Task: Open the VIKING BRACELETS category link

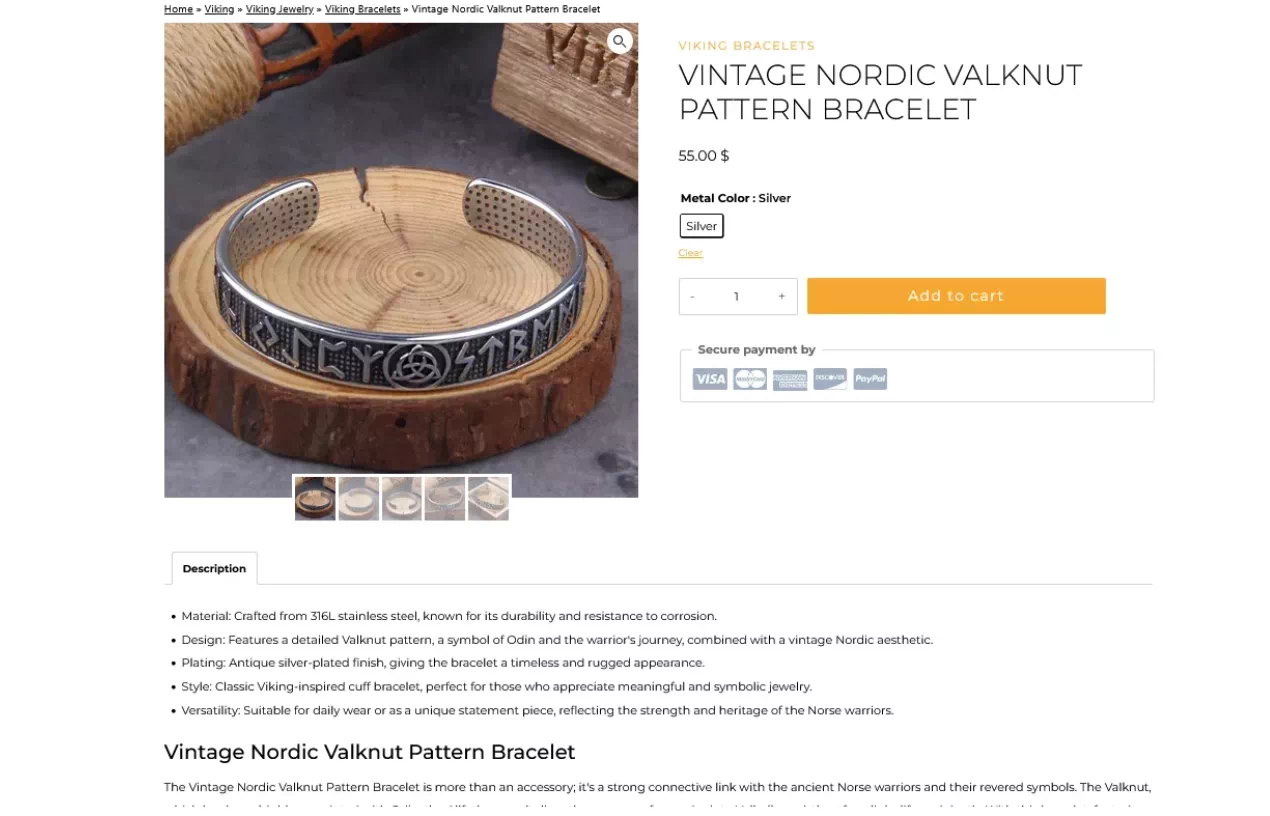Action: tap(746, 45)
